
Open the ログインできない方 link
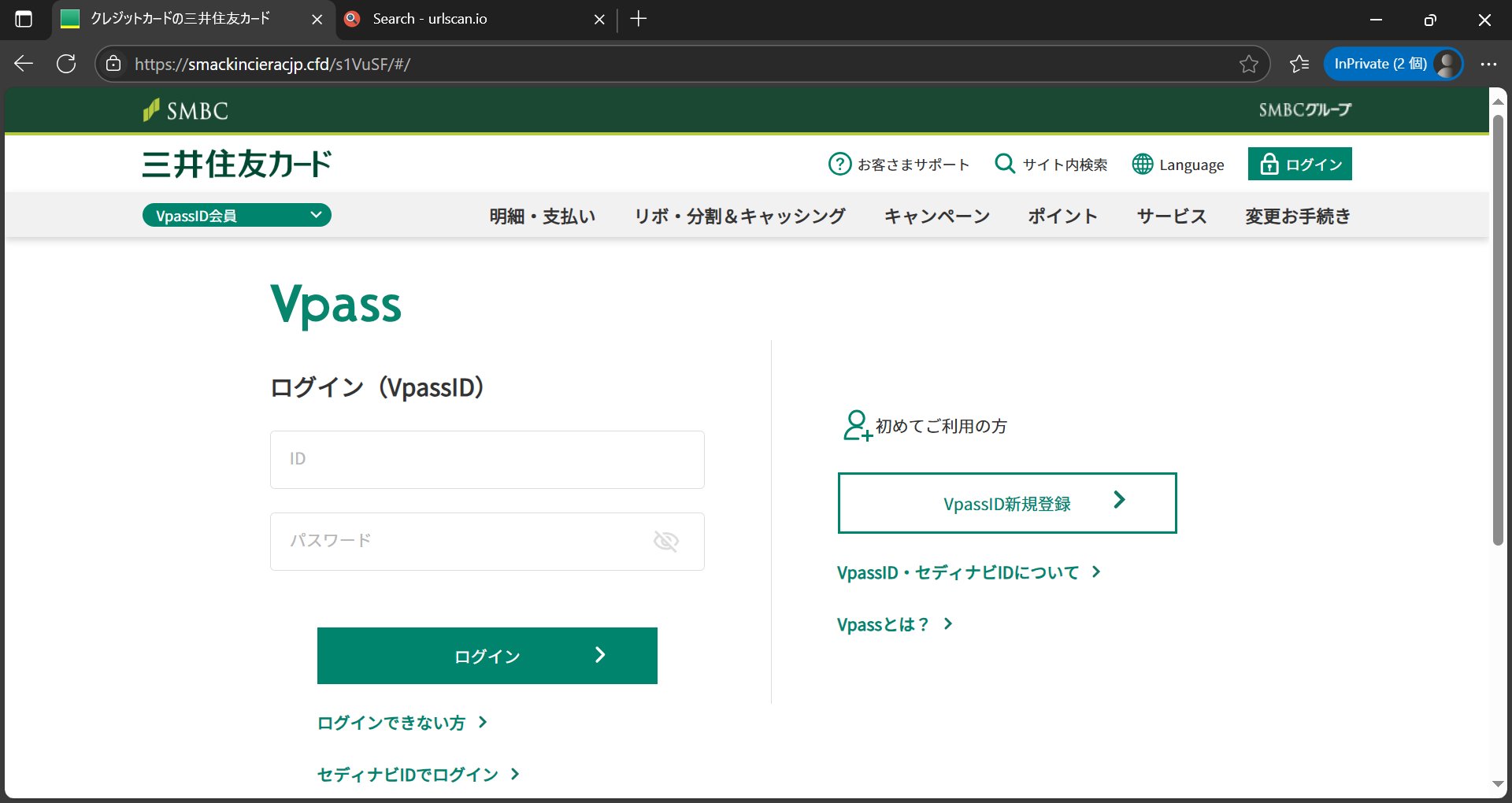tap(391, 723)
